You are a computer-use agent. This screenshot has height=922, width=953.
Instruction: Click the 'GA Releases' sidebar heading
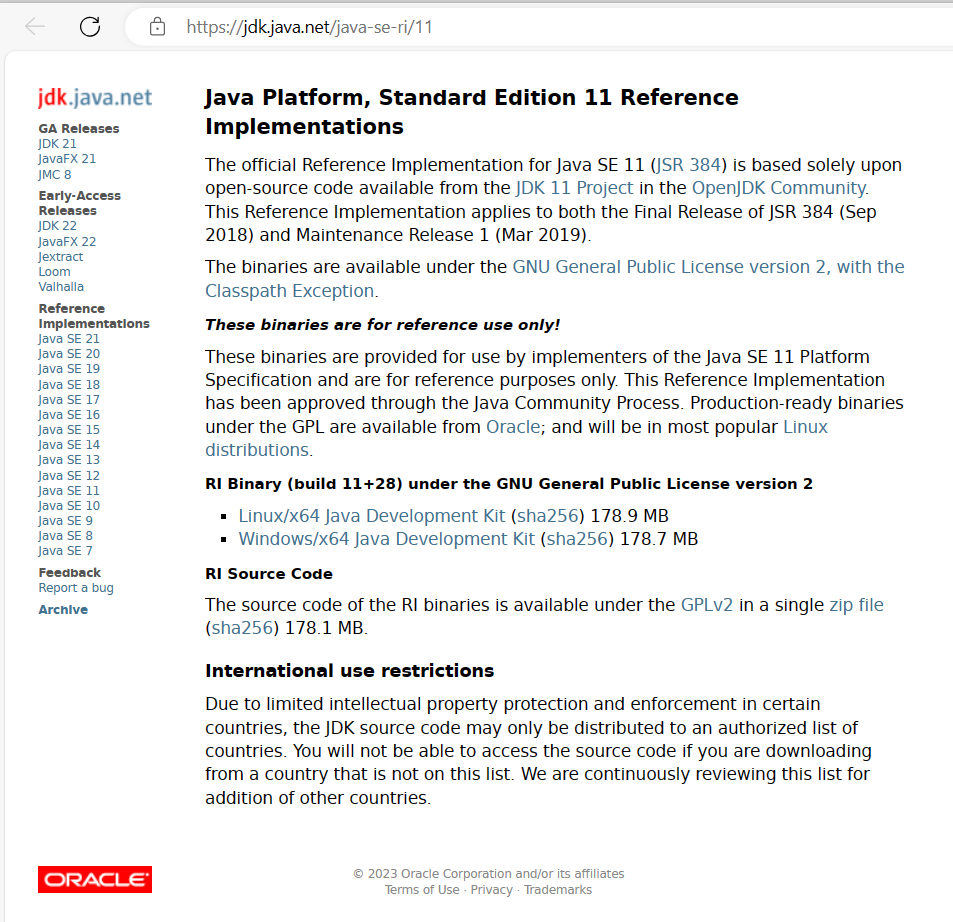(79, 129)
